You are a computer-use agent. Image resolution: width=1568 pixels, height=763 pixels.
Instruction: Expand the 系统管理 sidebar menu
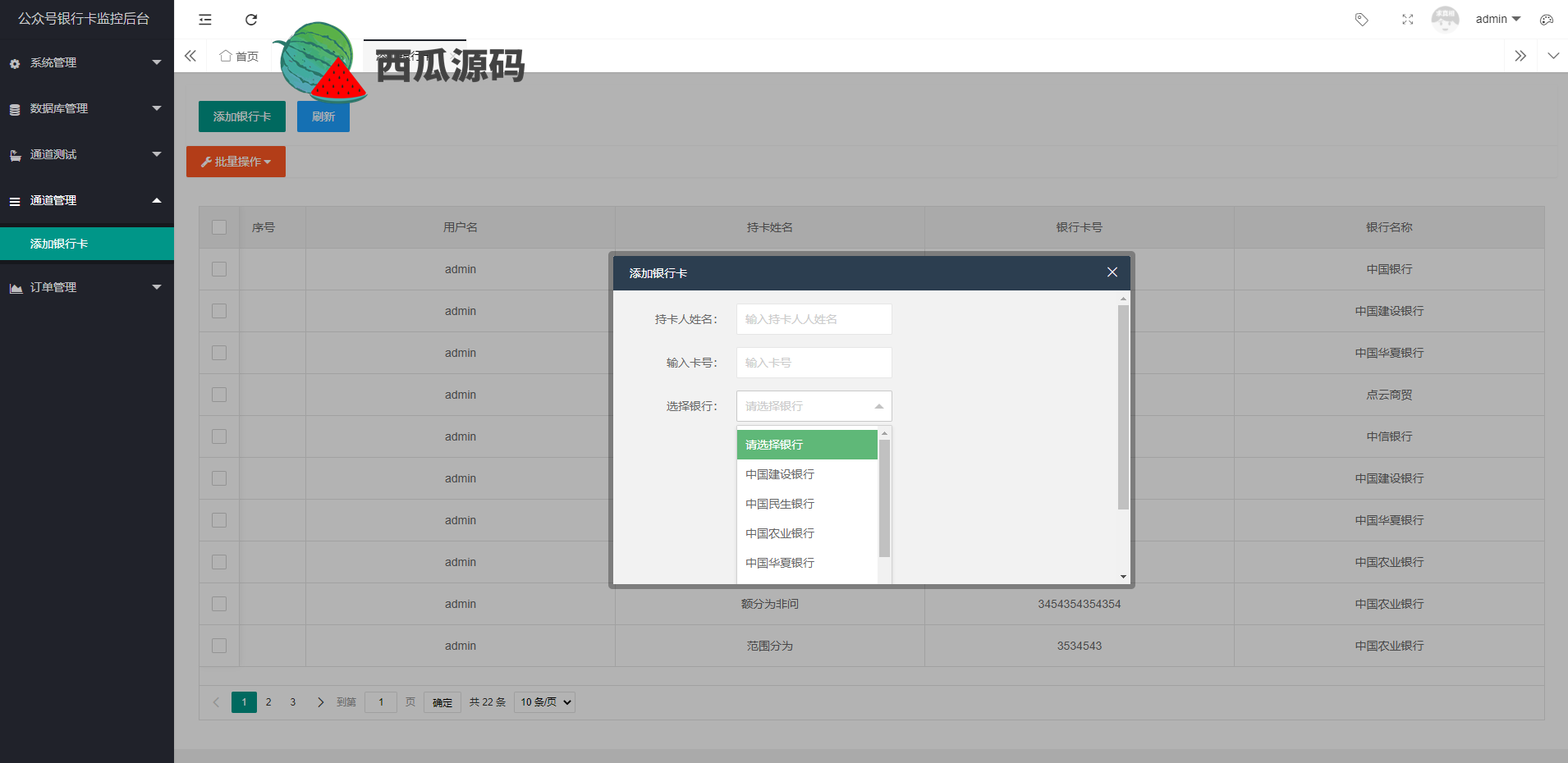[x=86, y=62]
